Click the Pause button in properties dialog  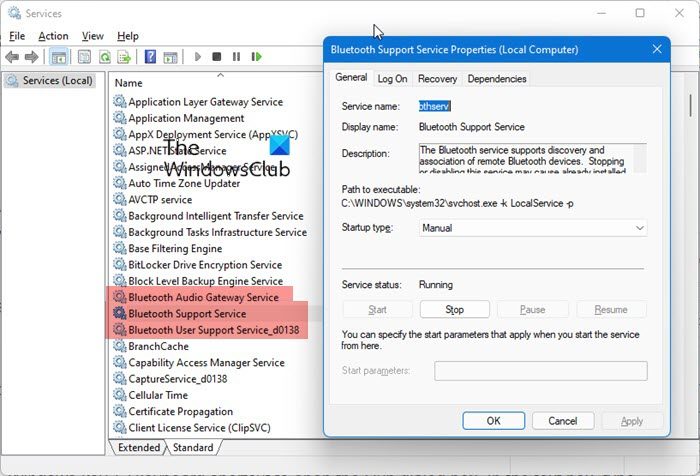pos(532,309)
